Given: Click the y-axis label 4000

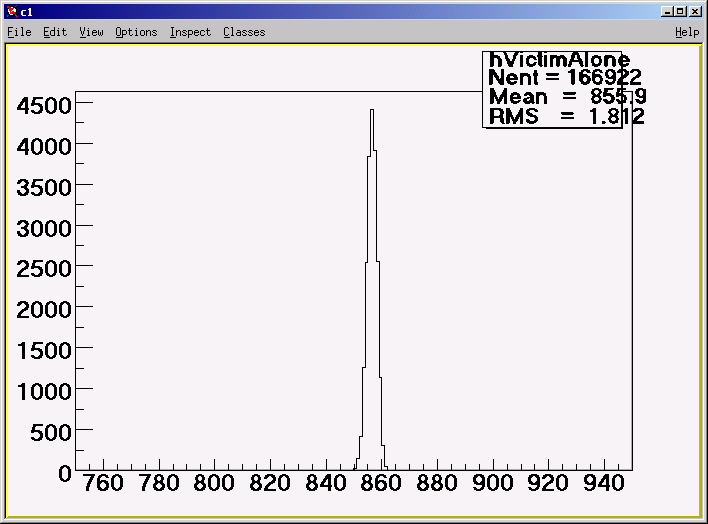Looking at the screenshot, I should (x=44, y=147).
